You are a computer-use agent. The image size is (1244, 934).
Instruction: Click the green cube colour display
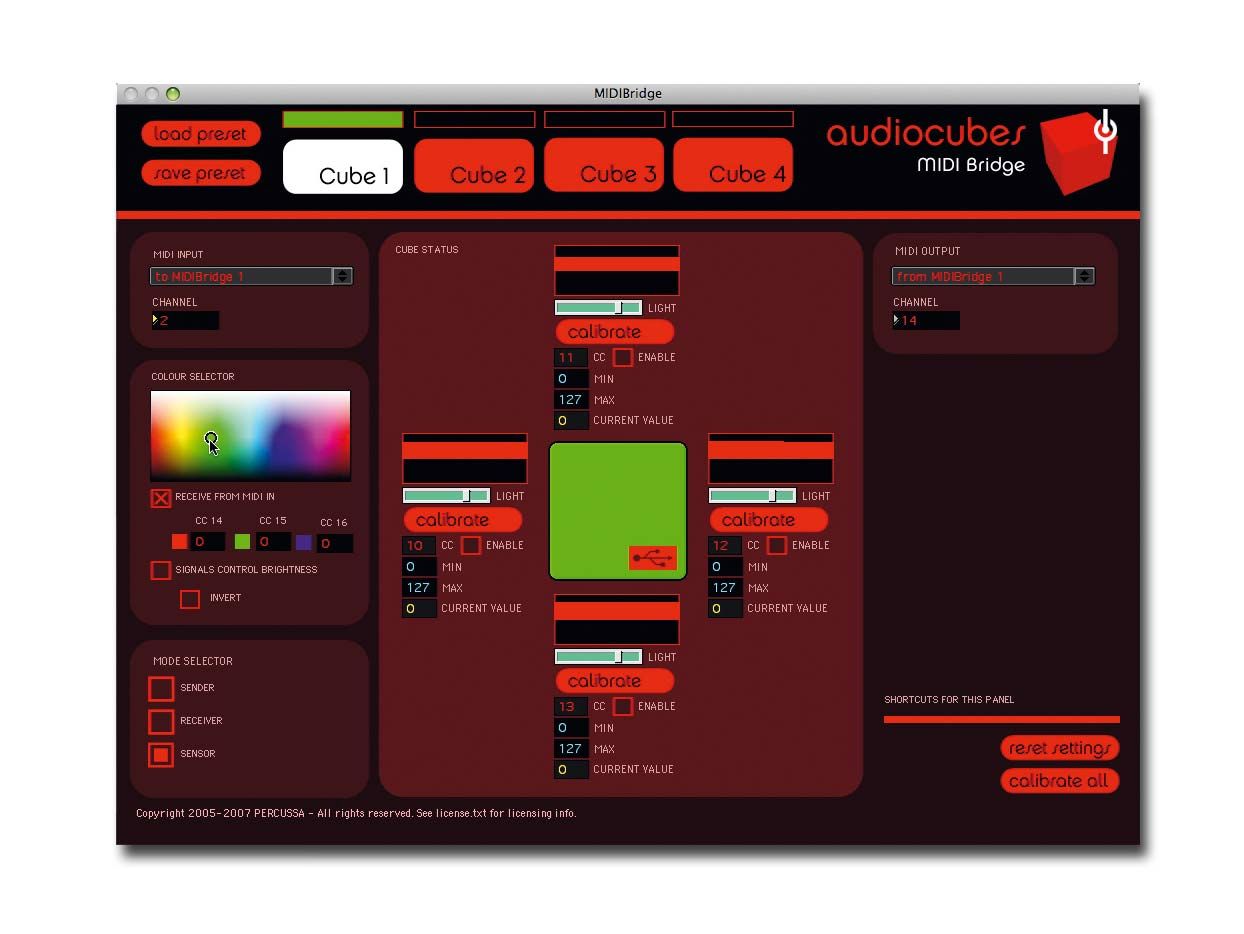coord(618,511)
